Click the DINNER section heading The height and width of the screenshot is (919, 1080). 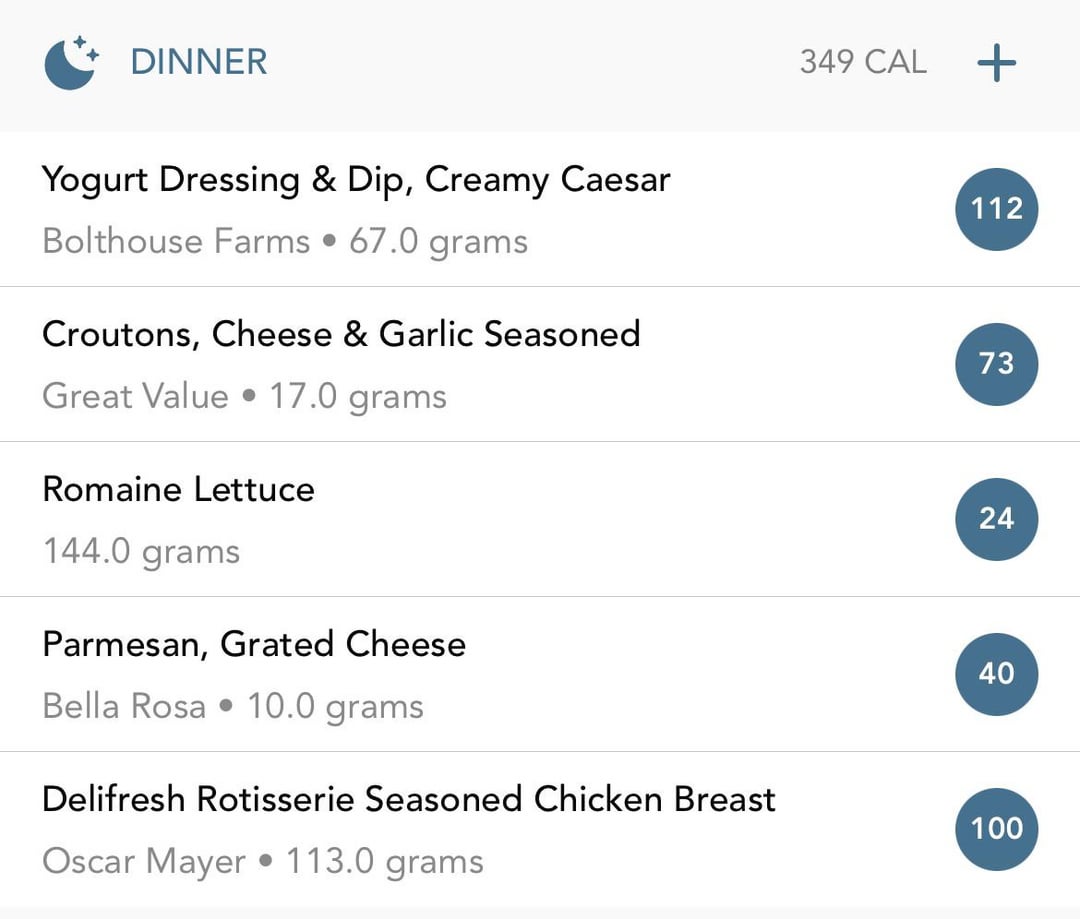[x=199, y=62]
